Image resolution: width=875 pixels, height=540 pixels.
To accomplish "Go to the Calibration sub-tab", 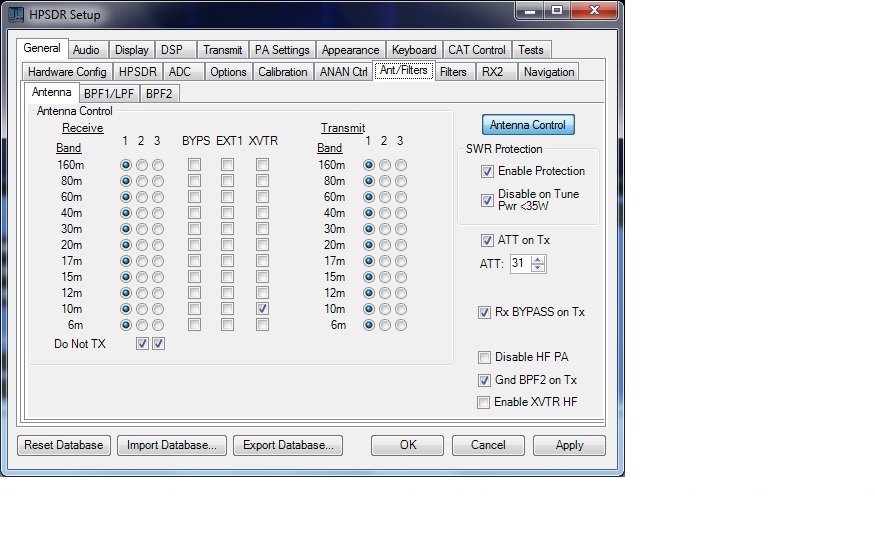I will [282, 72].
